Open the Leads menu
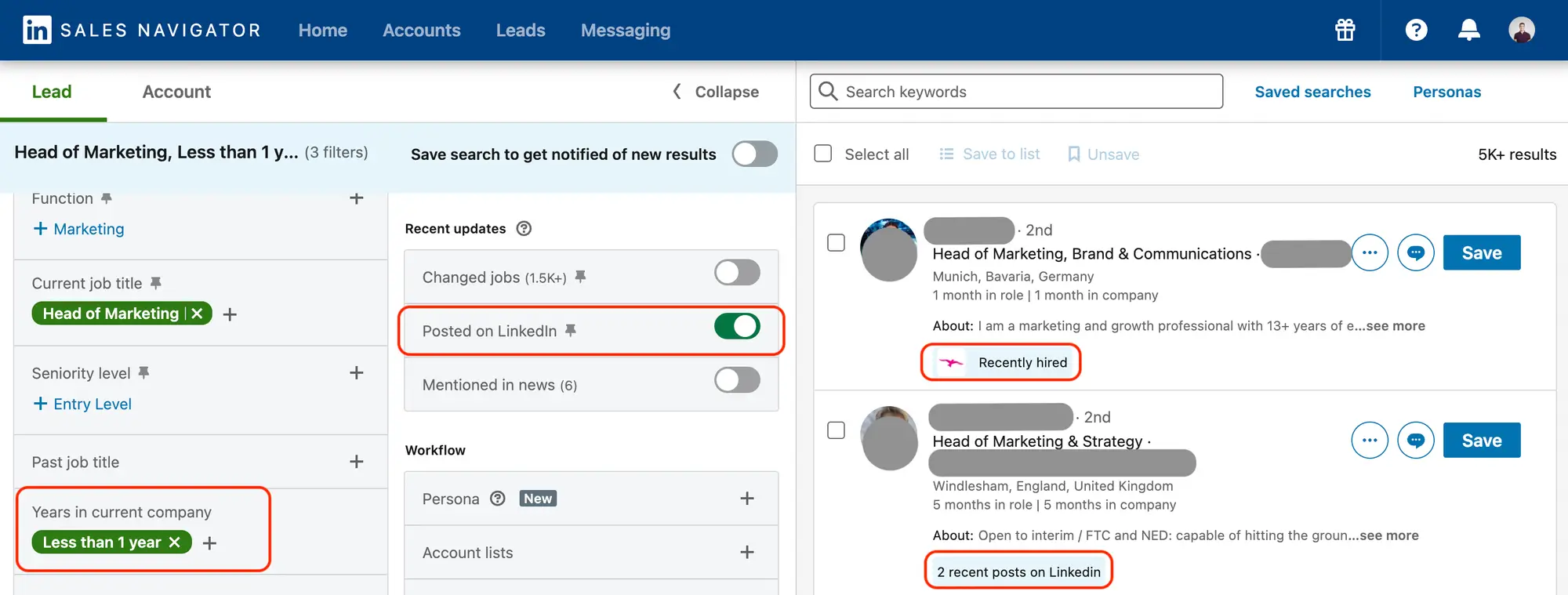 tap(521, 30)
